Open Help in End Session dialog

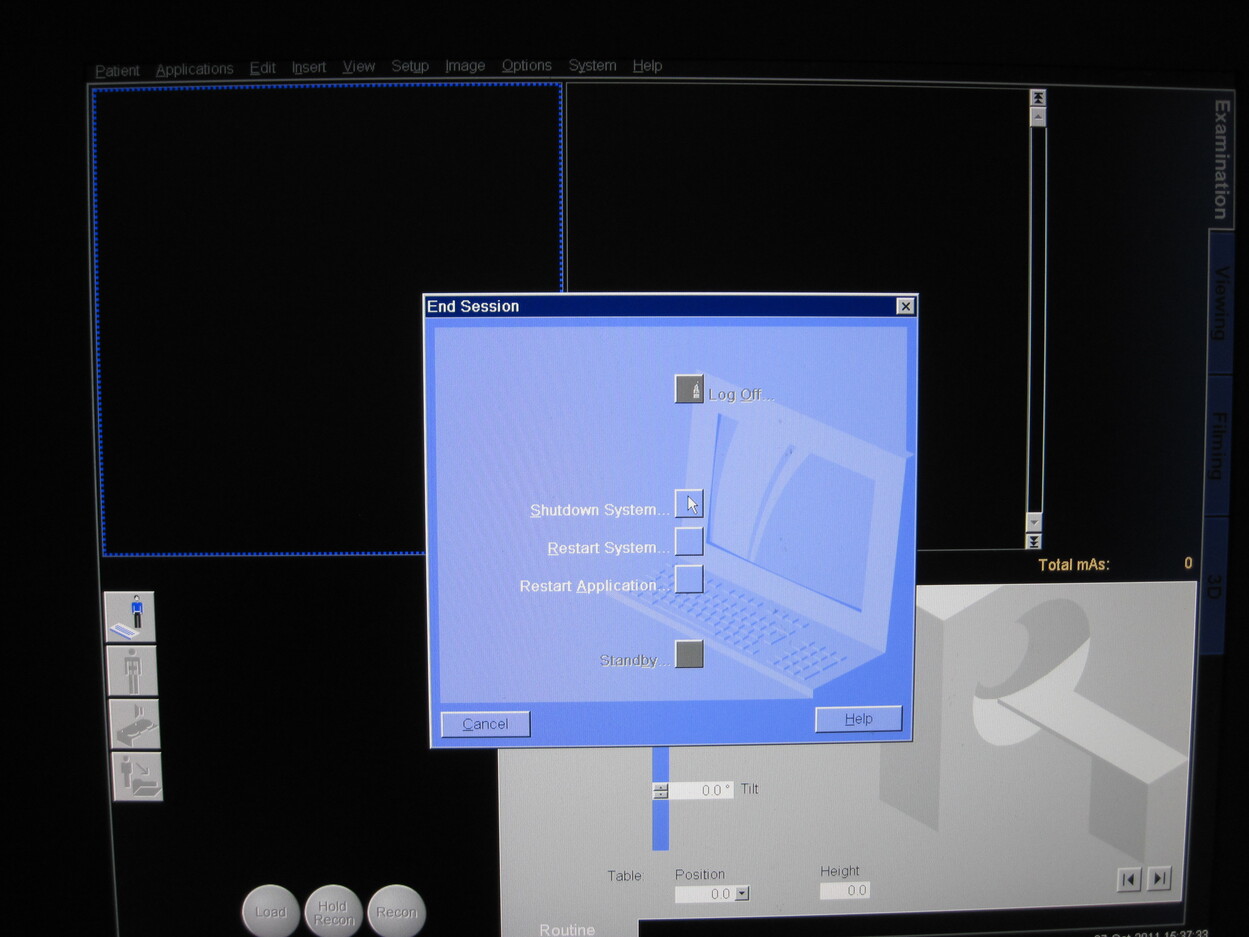[858, 719]
